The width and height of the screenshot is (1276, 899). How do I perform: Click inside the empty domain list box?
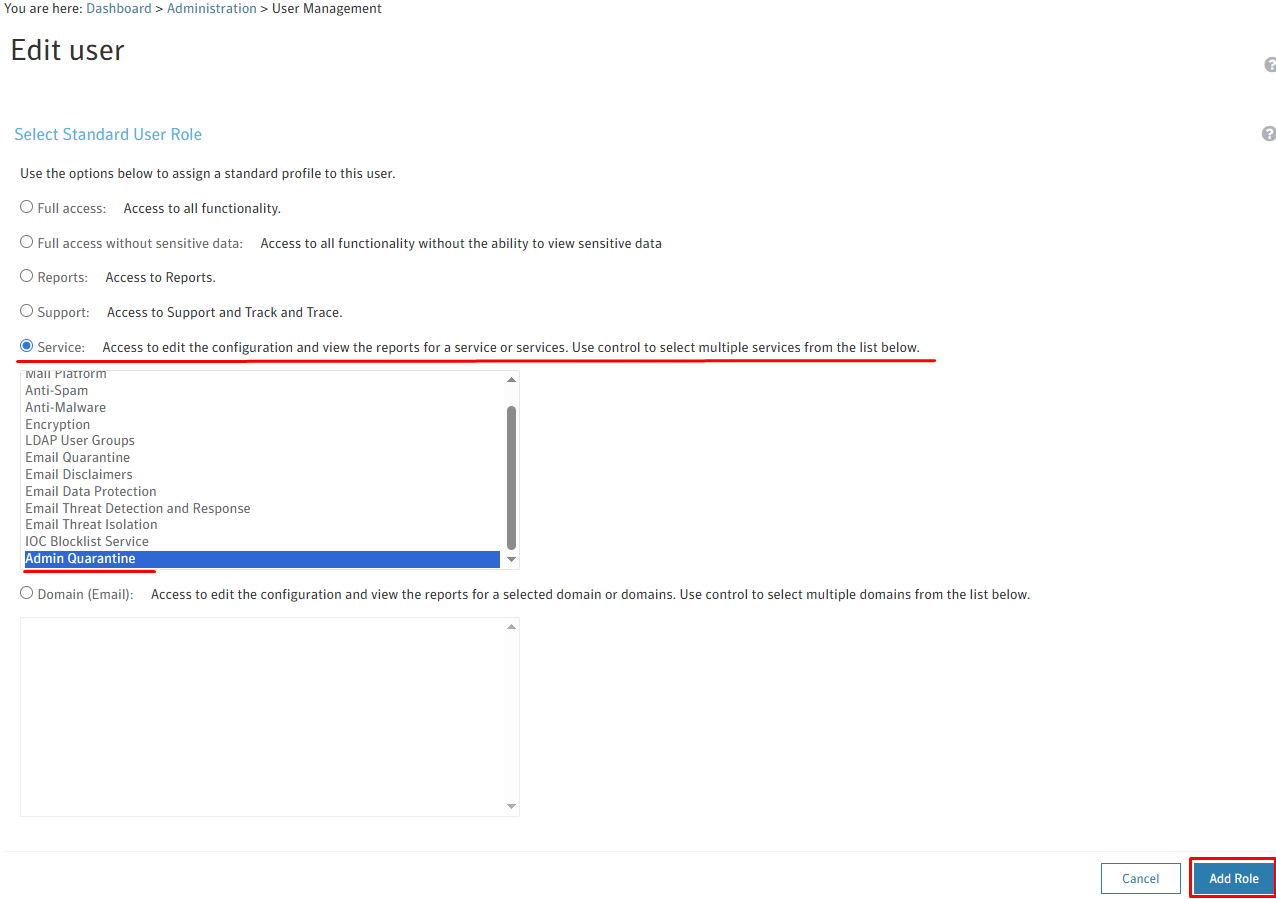[262, 716]
